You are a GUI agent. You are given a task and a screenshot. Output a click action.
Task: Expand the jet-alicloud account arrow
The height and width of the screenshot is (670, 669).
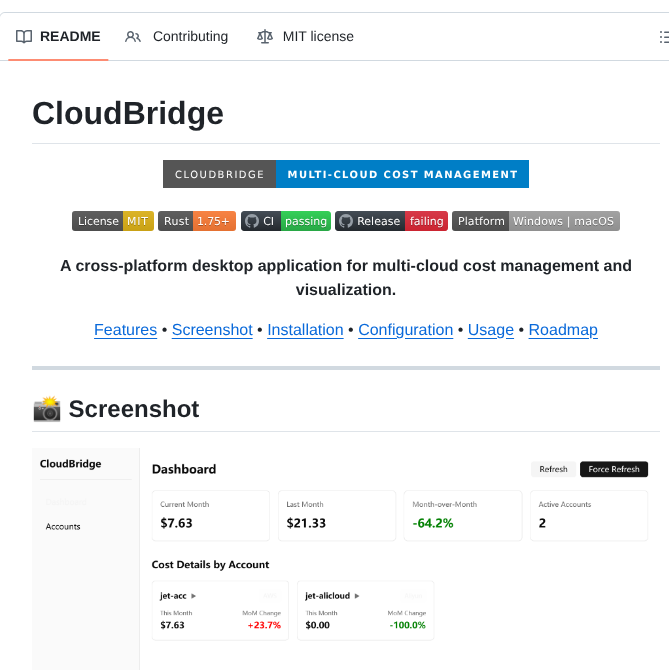point(357,596)
